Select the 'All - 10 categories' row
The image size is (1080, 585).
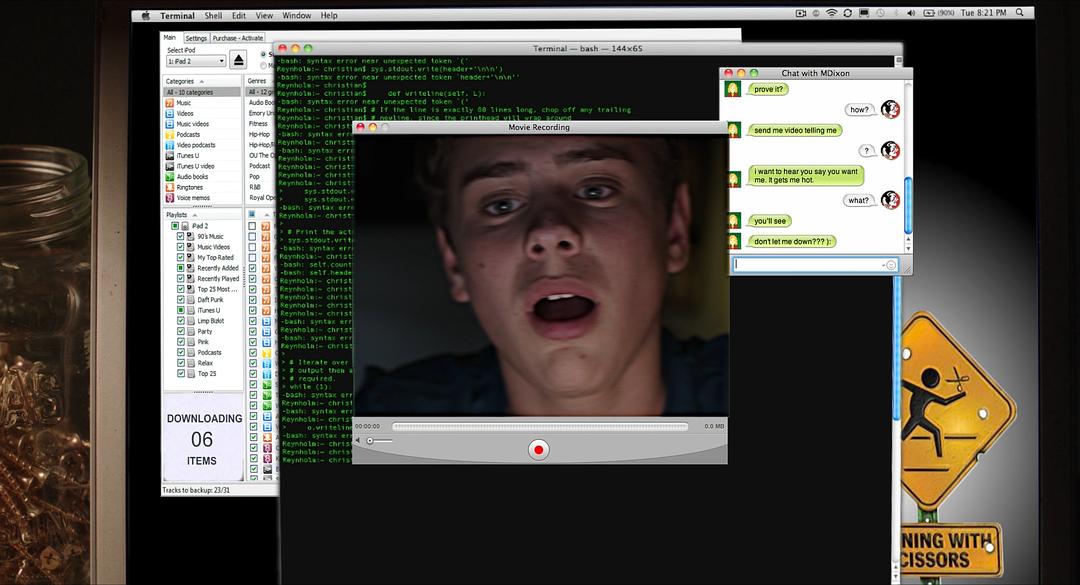pos(202,92)
